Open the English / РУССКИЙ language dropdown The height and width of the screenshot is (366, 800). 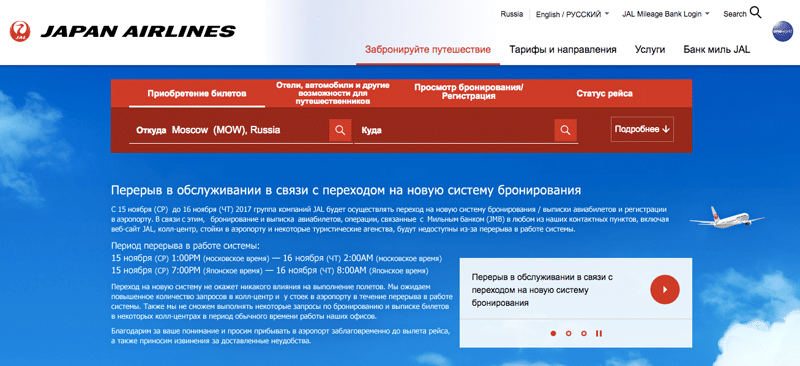pos(572,14)
